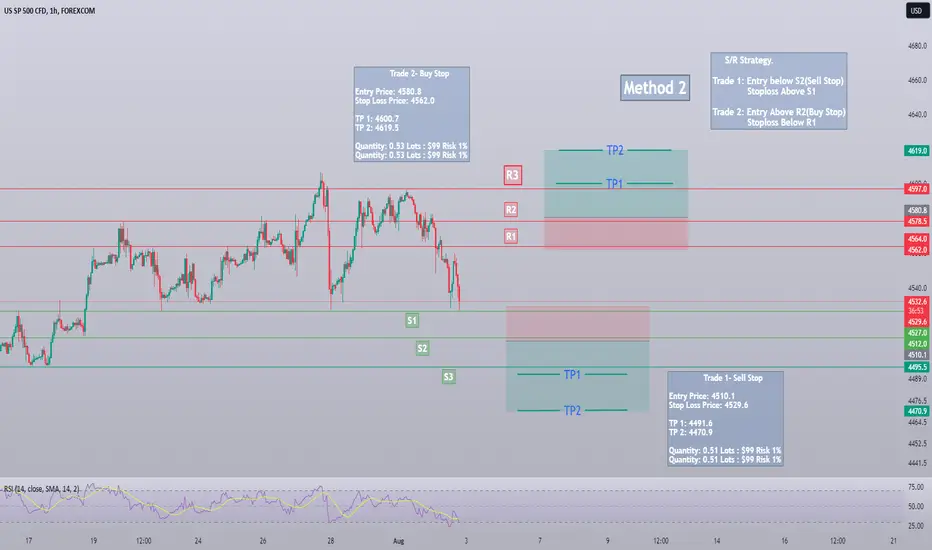The width and height of the screenshot is (932, 550).
Task: Click 'Entry Price: 4580.8' in Trade 2 box
Action: click(388, 92)
